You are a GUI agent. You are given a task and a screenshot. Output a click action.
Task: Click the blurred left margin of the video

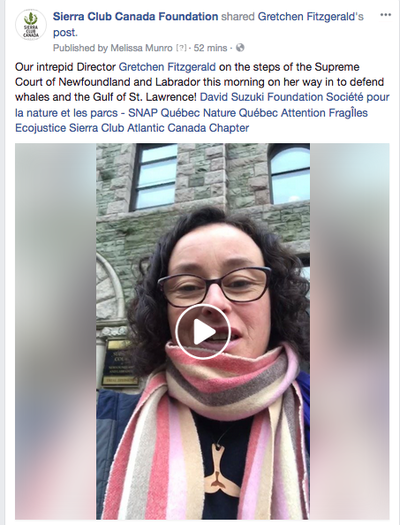56,331
